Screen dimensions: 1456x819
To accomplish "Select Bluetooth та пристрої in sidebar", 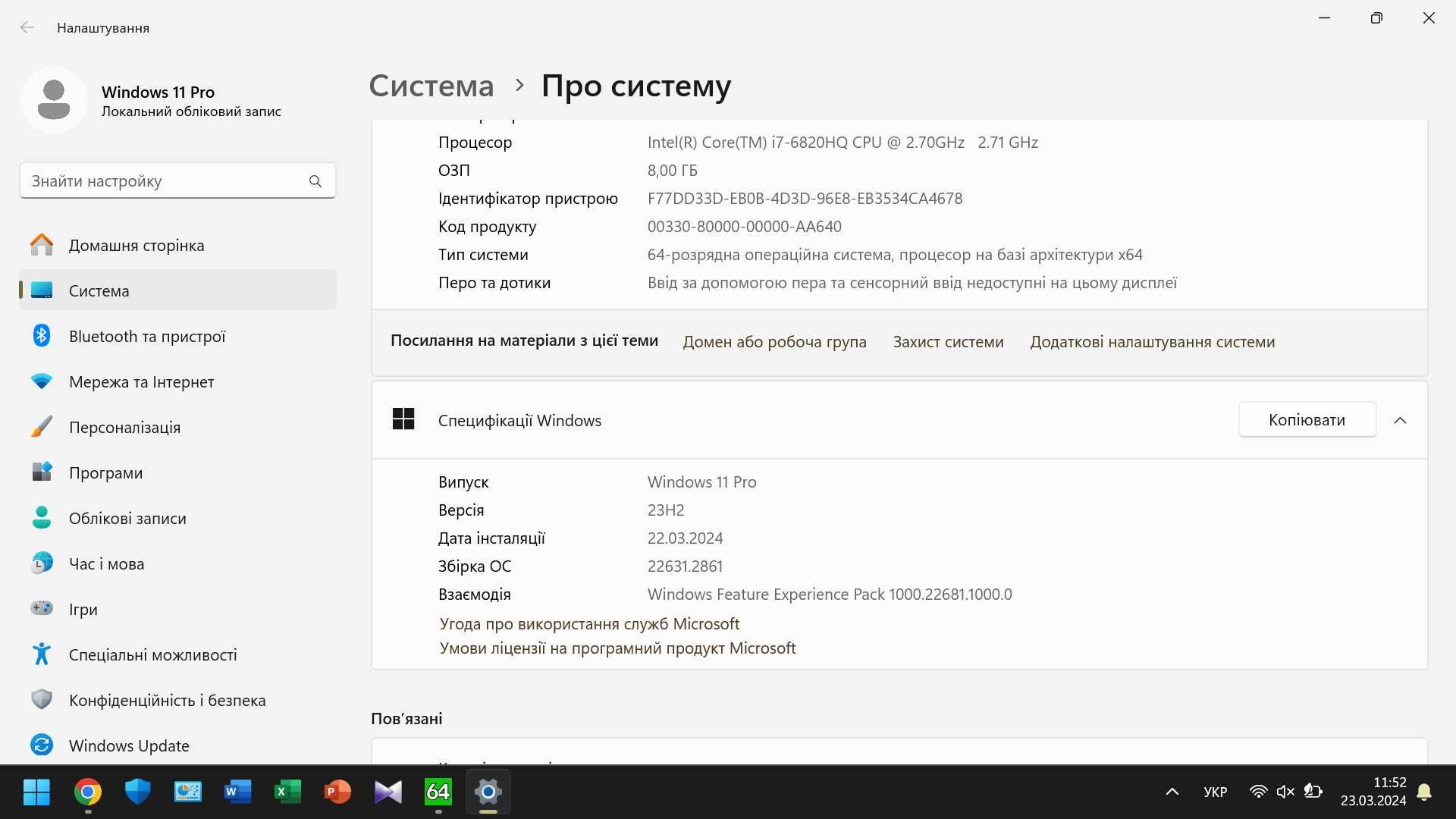I will pos(177,336).
